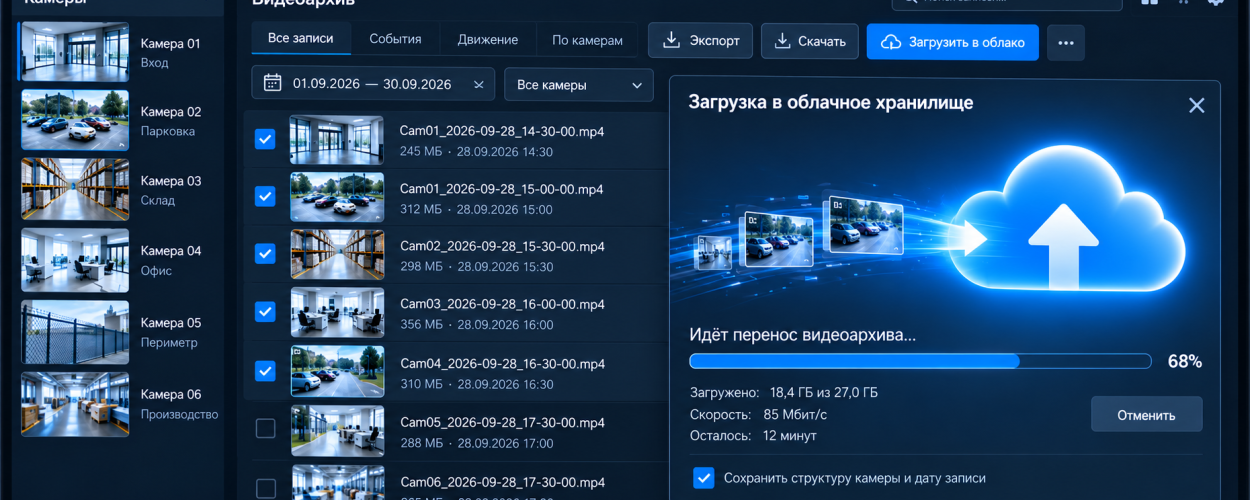Open the По камерам tab
Screen dimensions: 1250x500
coord(587,40)
